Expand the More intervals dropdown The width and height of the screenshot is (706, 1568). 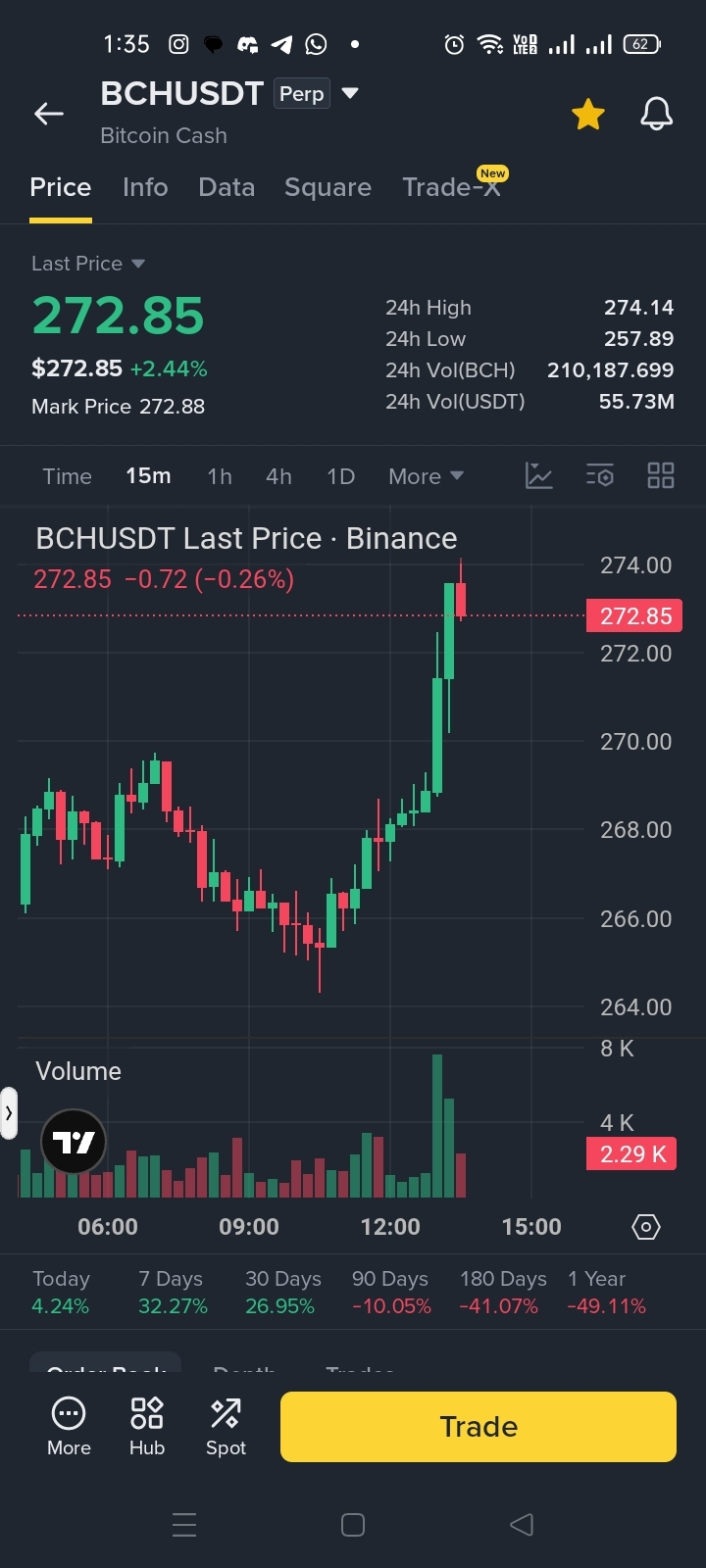tap(426, 476)
